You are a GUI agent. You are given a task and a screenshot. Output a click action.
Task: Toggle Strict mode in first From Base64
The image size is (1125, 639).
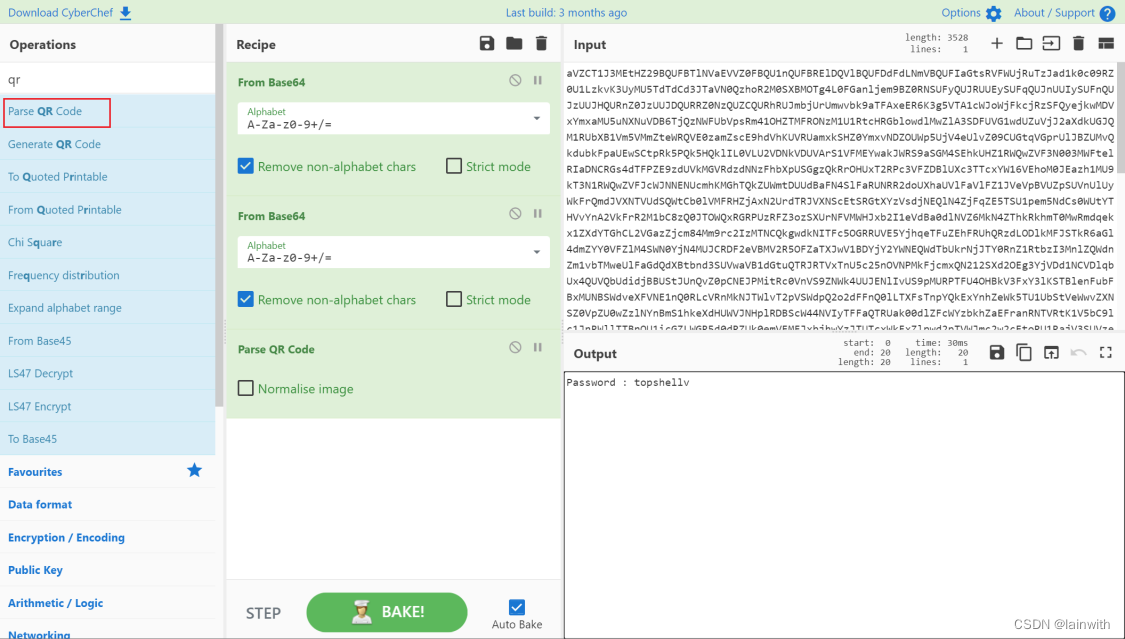[x=453, y=166]
